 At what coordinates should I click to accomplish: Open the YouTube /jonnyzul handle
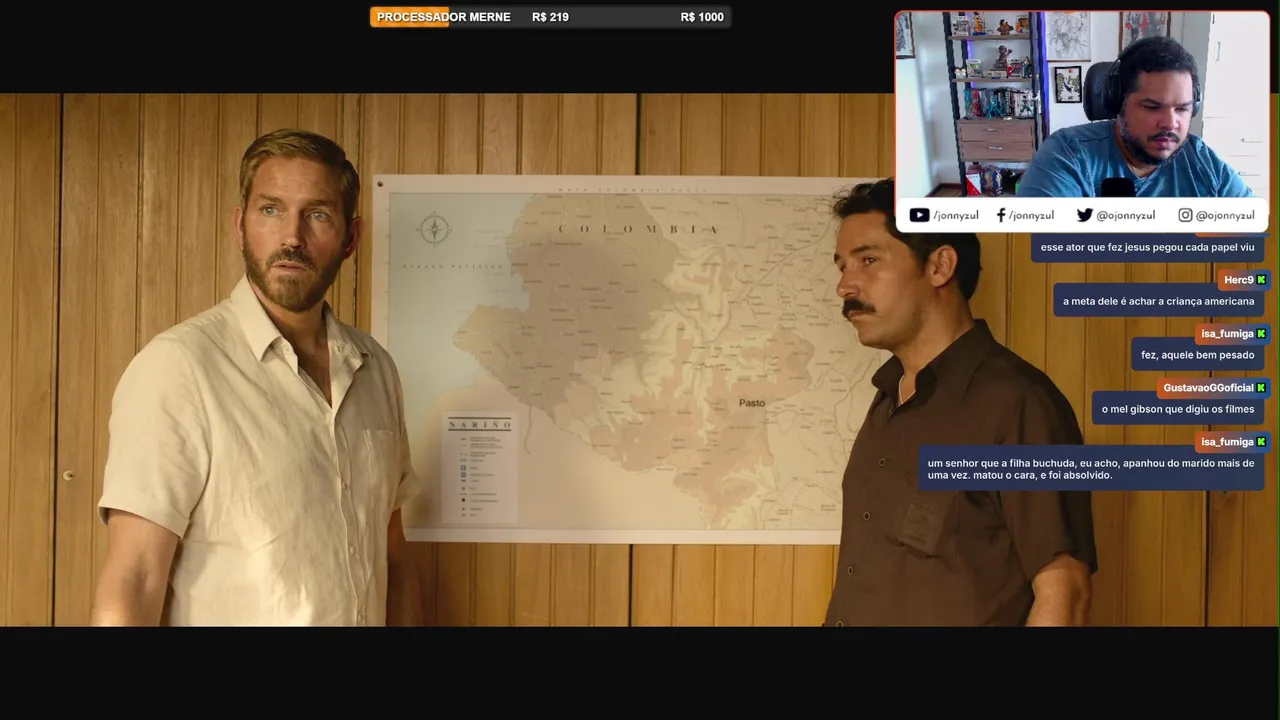tap(956, 215)
